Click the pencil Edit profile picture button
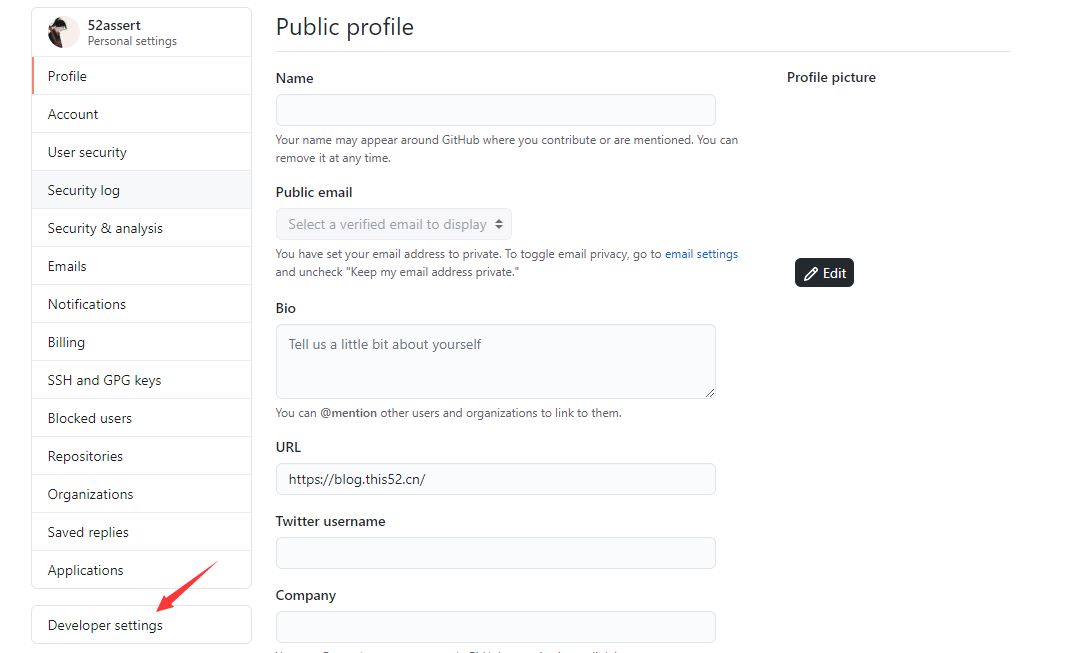Screen dimensions: 1074x653 click(824, 273)
